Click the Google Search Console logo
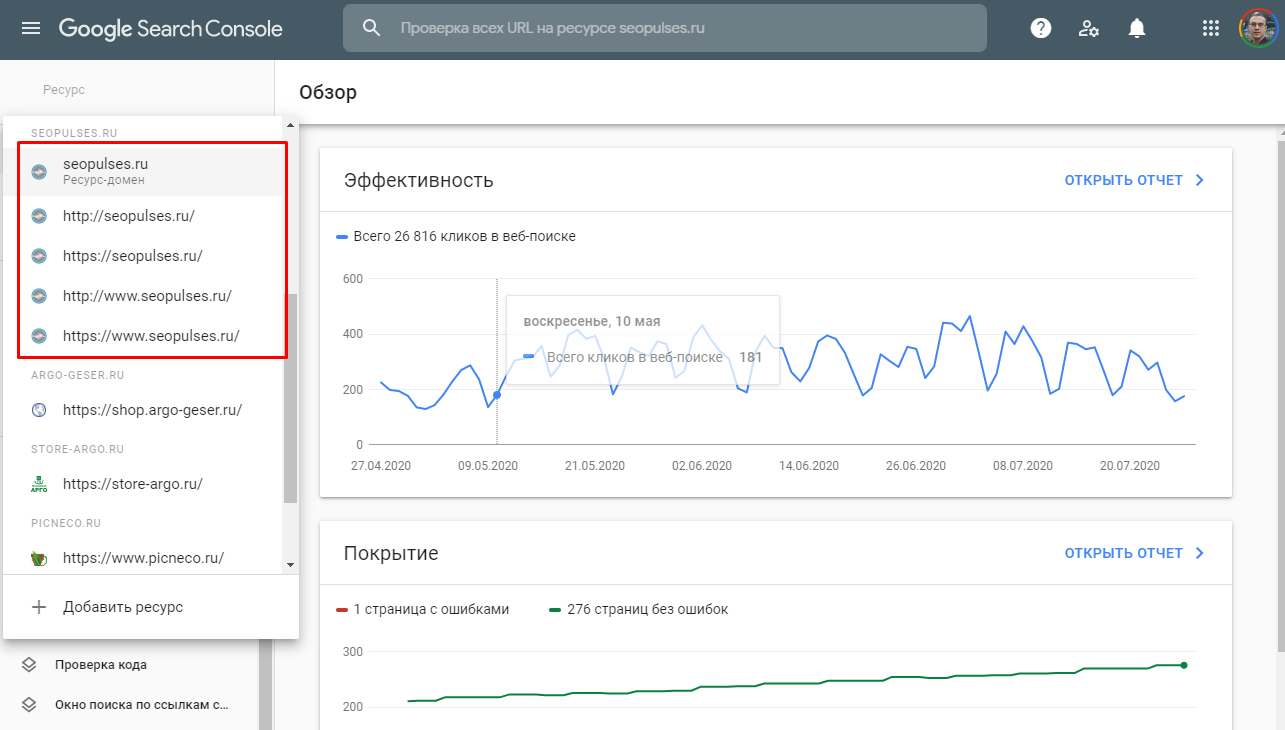This screenshot has height=730, width=1285. (x=170, y=29)
